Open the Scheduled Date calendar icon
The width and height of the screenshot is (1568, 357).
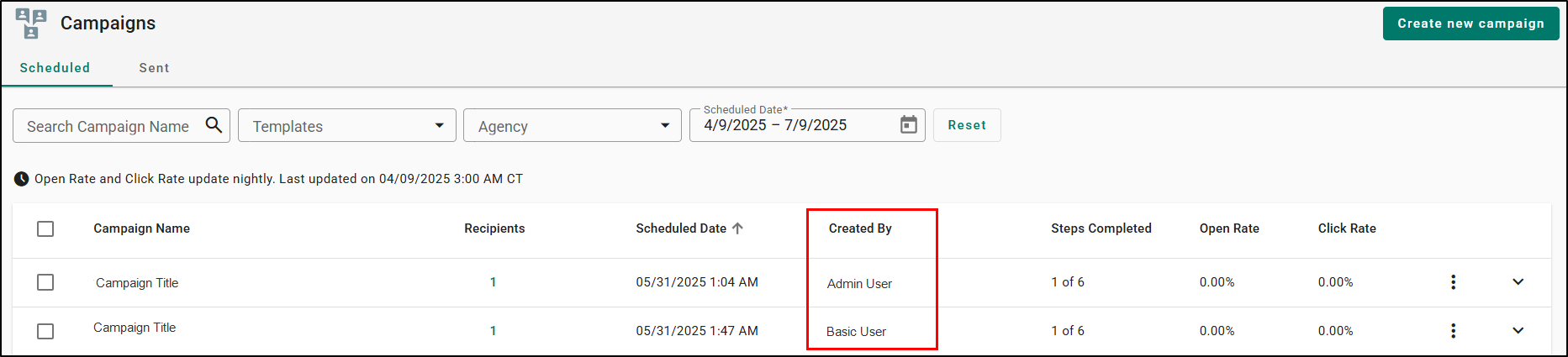click(x=908, y=125)
